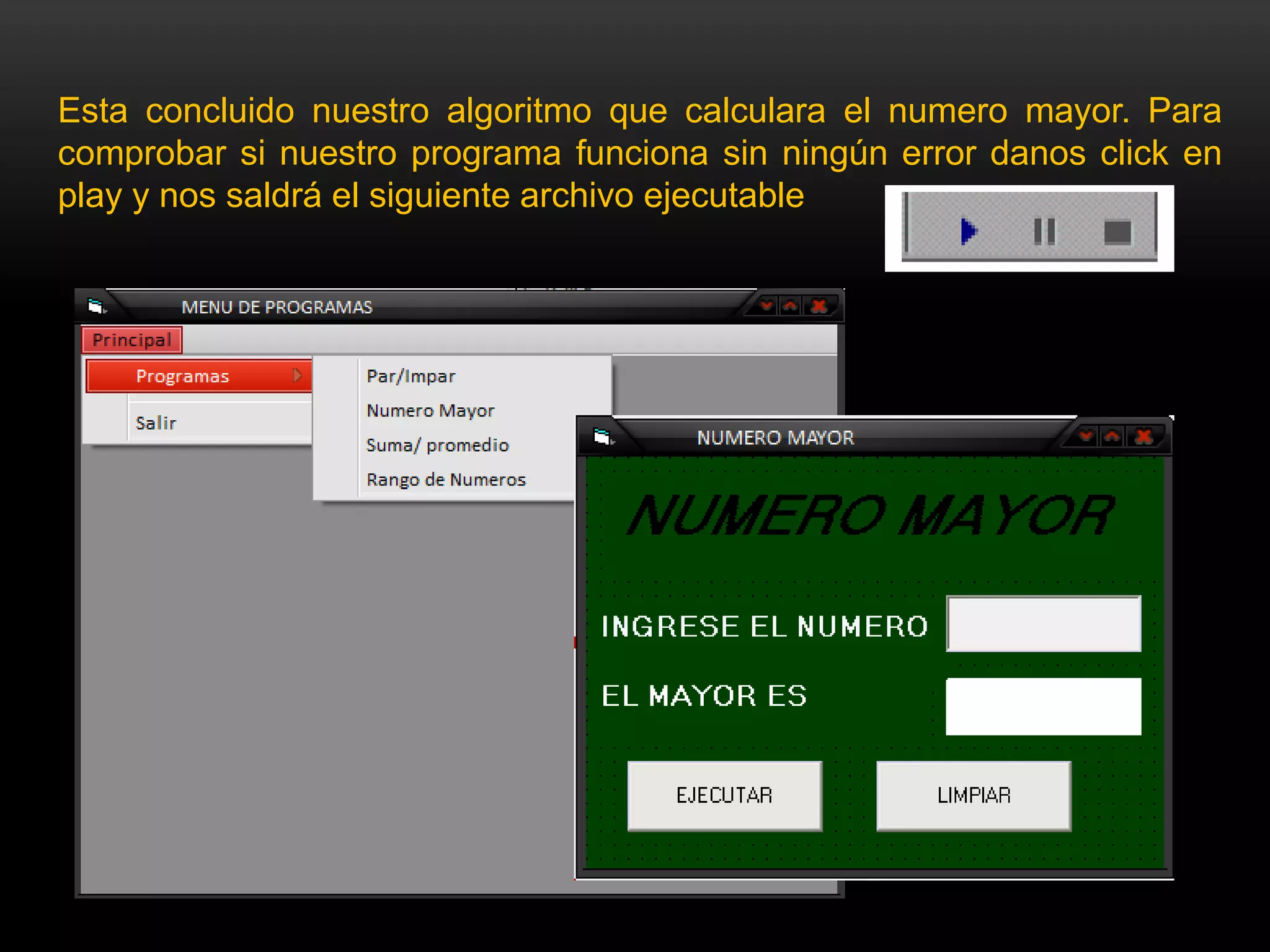Choose Salir from the Principal menu
The height and width of the screenshot is (952, 1270).
pos(156,423)
